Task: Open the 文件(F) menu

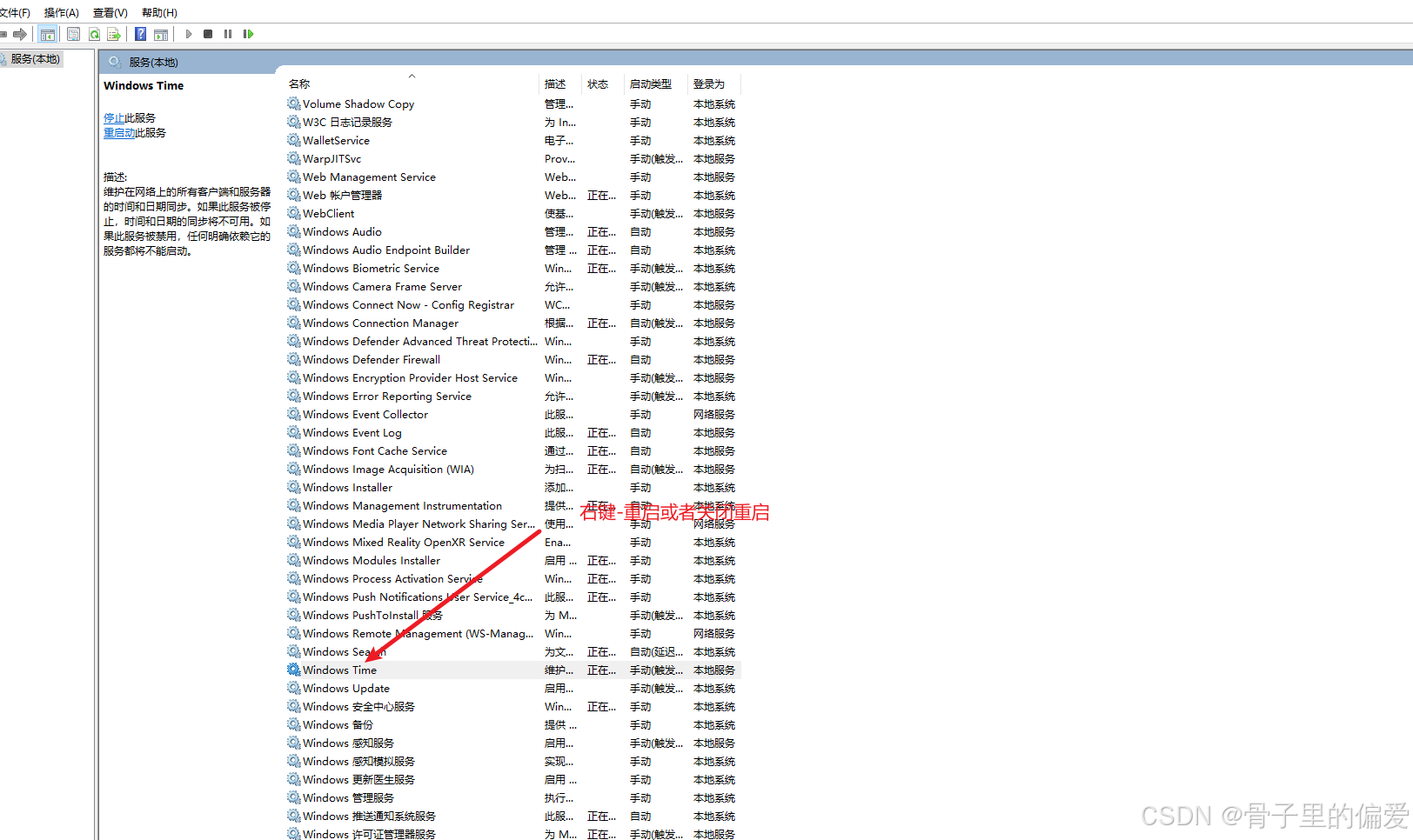Action: coord(15,12)
